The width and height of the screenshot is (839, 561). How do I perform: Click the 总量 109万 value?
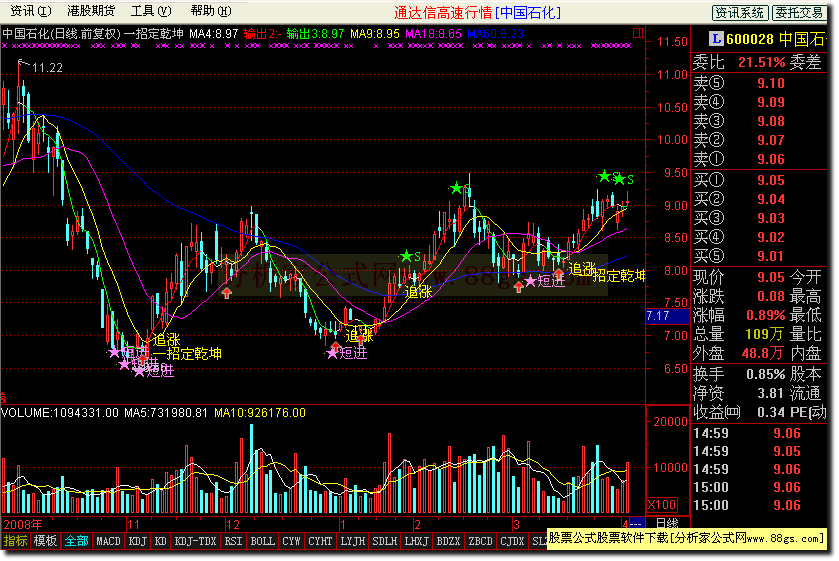[x=765, y=334]
